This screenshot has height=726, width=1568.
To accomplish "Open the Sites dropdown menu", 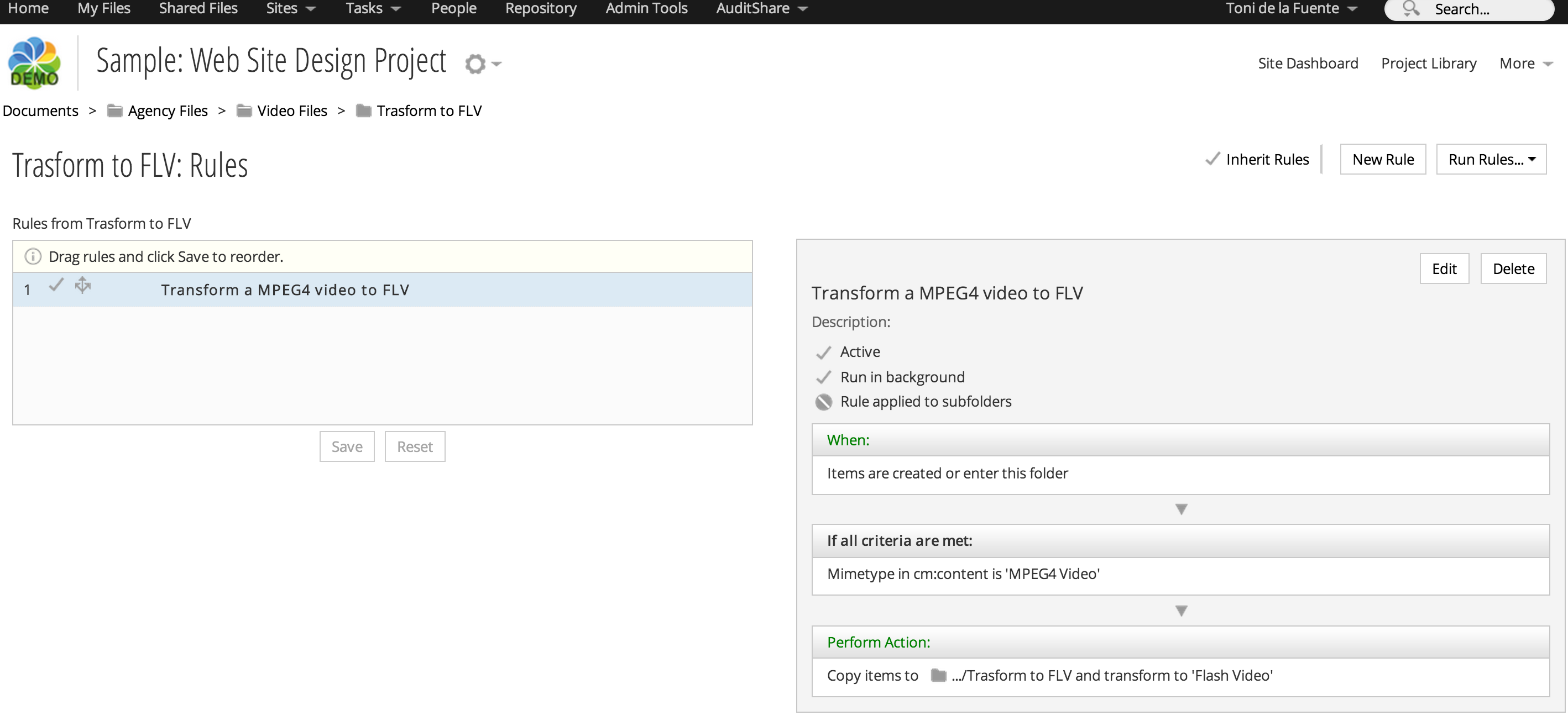I will pos(291,8).
